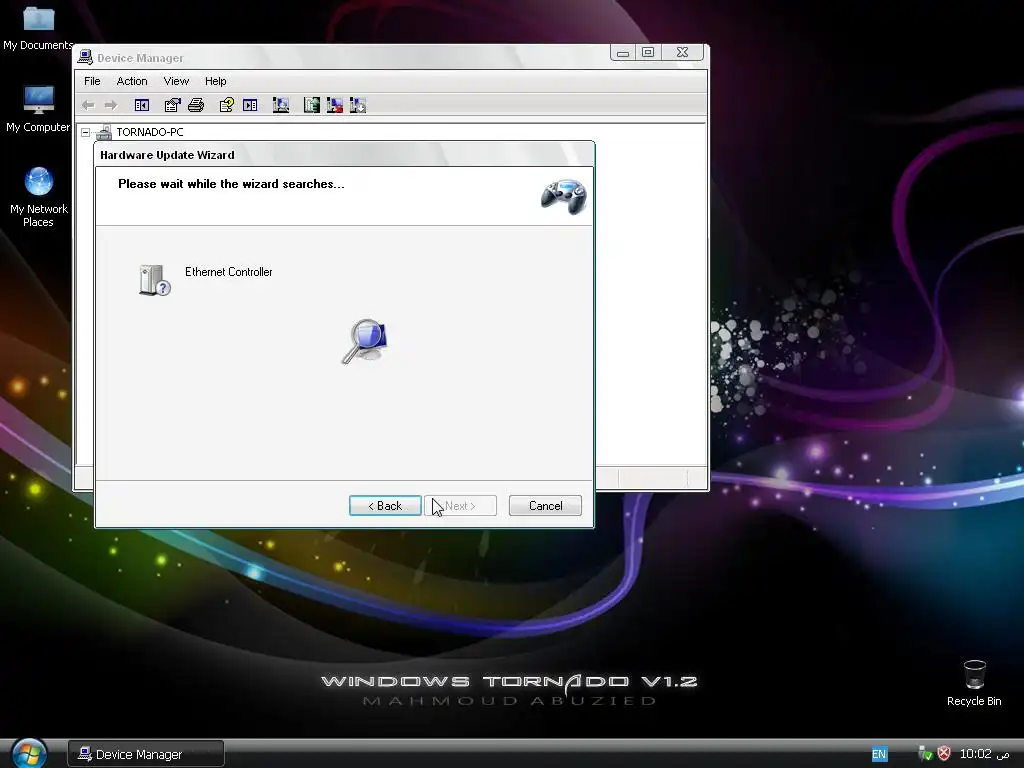
Task: Click the Device Manager title text
Action: click(x=140, y=58)
